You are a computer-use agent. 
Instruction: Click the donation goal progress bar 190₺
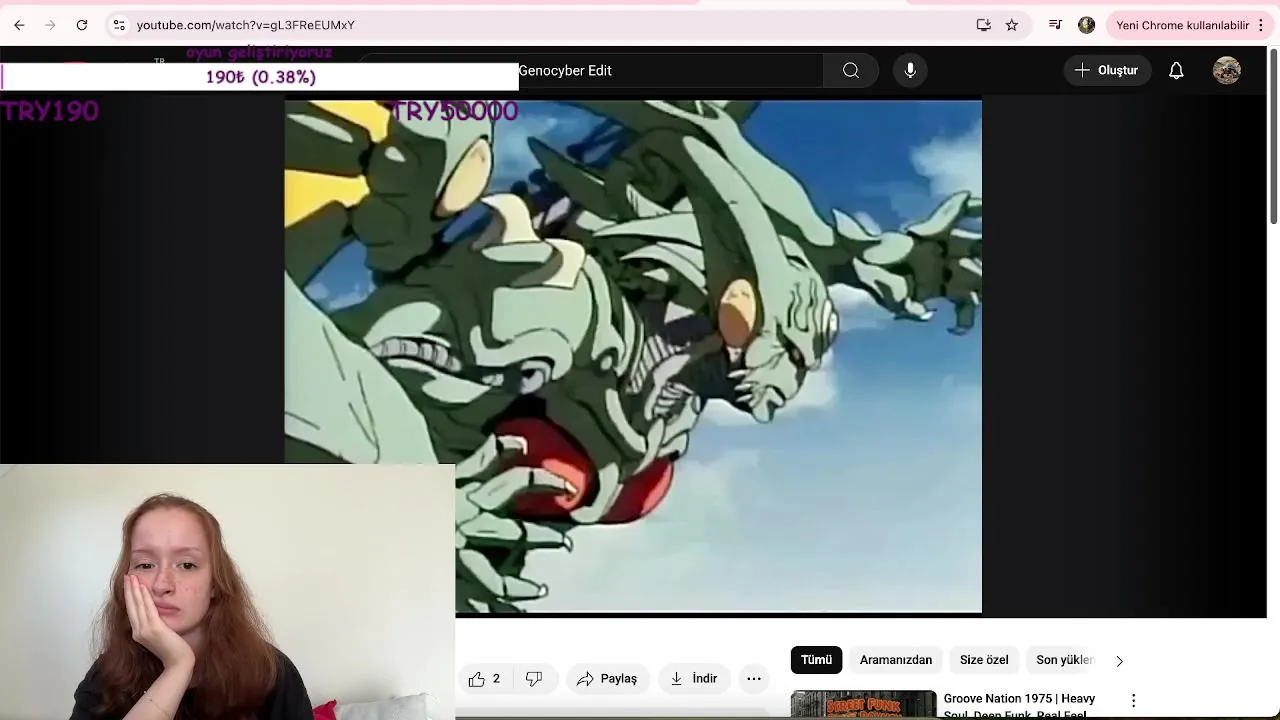click(260, 77)
